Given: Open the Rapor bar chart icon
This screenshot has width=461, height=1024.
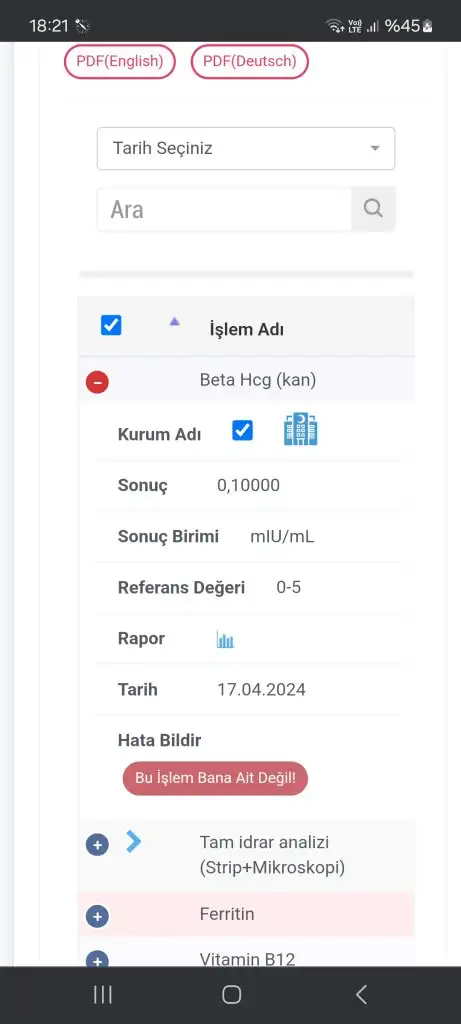Looking at the screenshot, I should 225,639.
